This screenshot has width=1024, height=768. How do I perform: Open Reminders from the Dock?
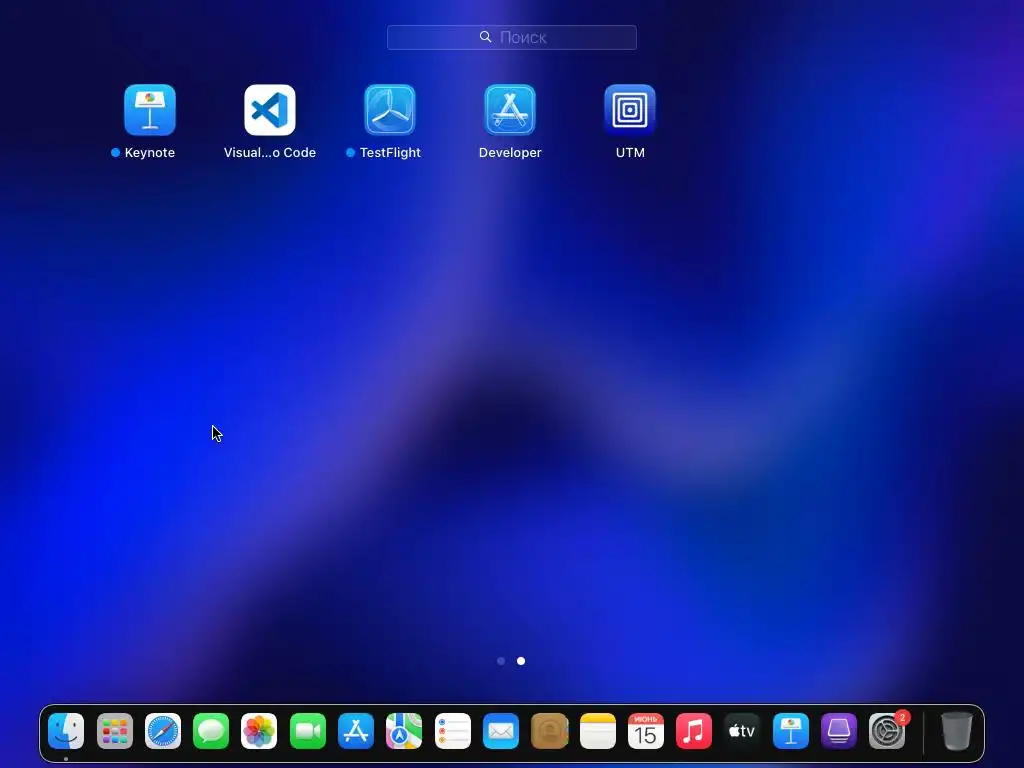[453, 731]
